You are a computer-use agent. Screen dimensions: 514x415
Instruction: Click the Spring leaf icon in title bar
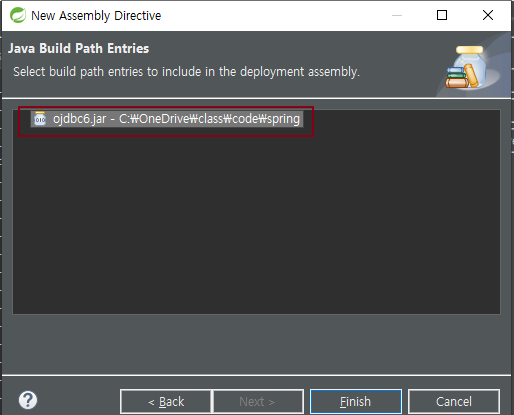click(x=18, y=15)
